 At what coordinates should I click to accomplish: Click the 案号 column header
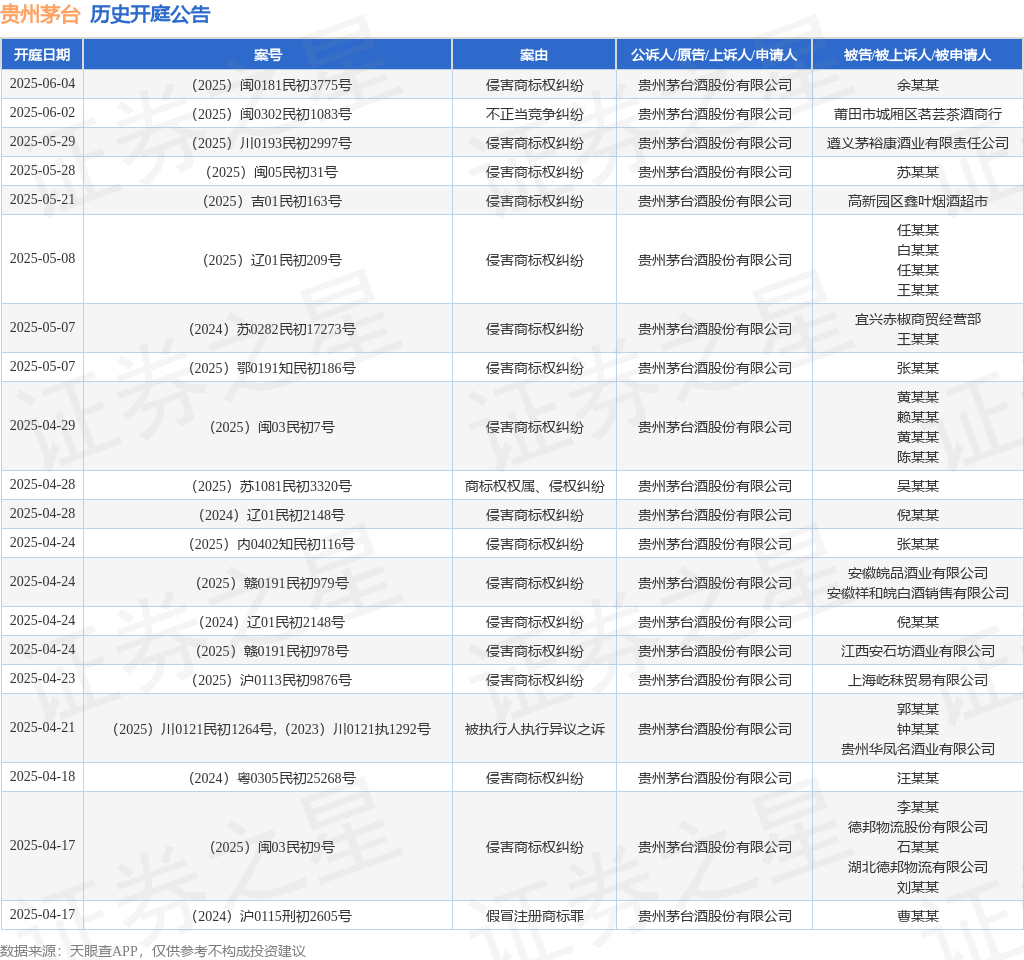[x=268, y=55]
